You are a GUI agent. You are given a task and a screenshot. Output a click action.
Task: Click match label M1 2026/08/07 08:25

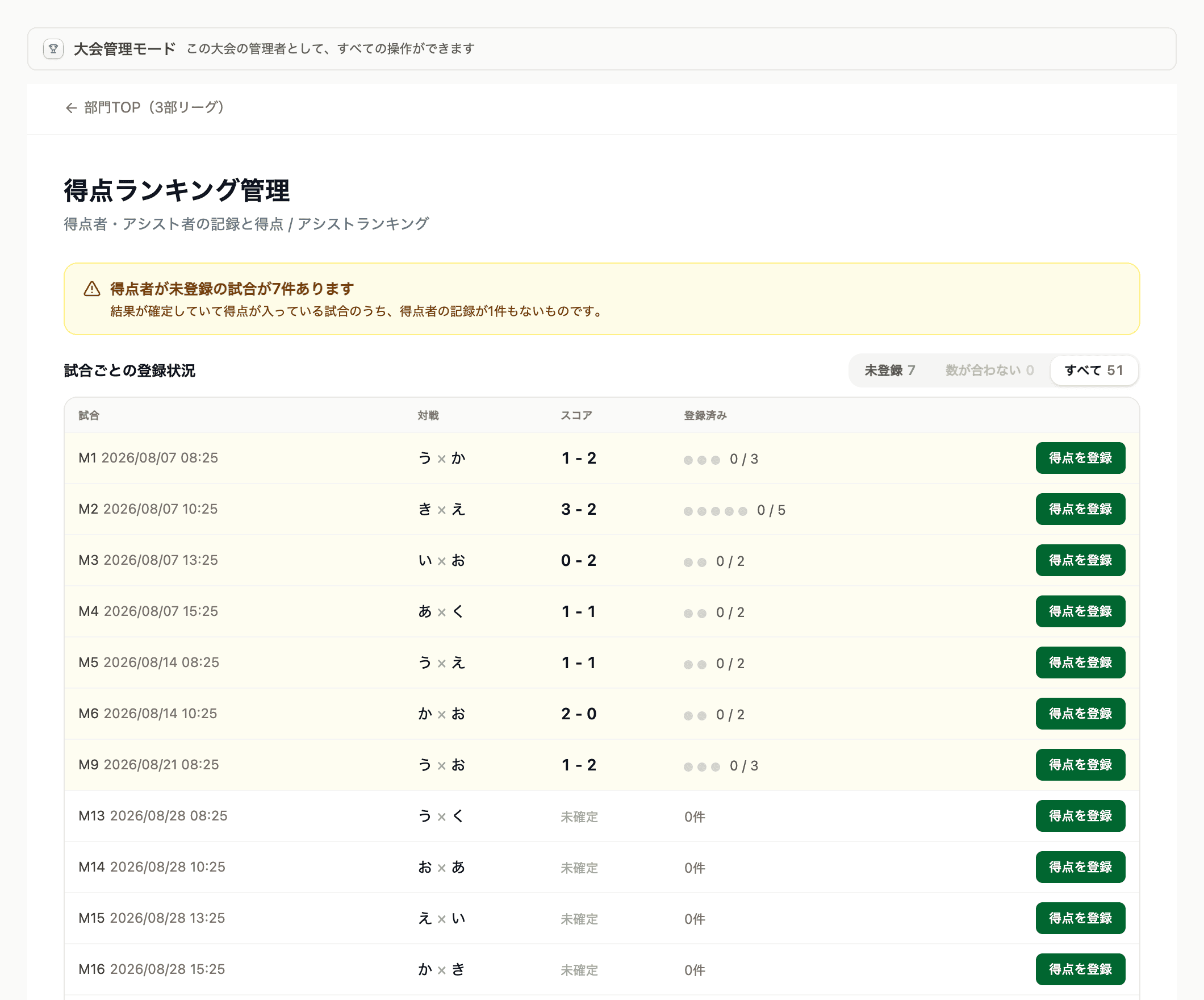(148, 458)
